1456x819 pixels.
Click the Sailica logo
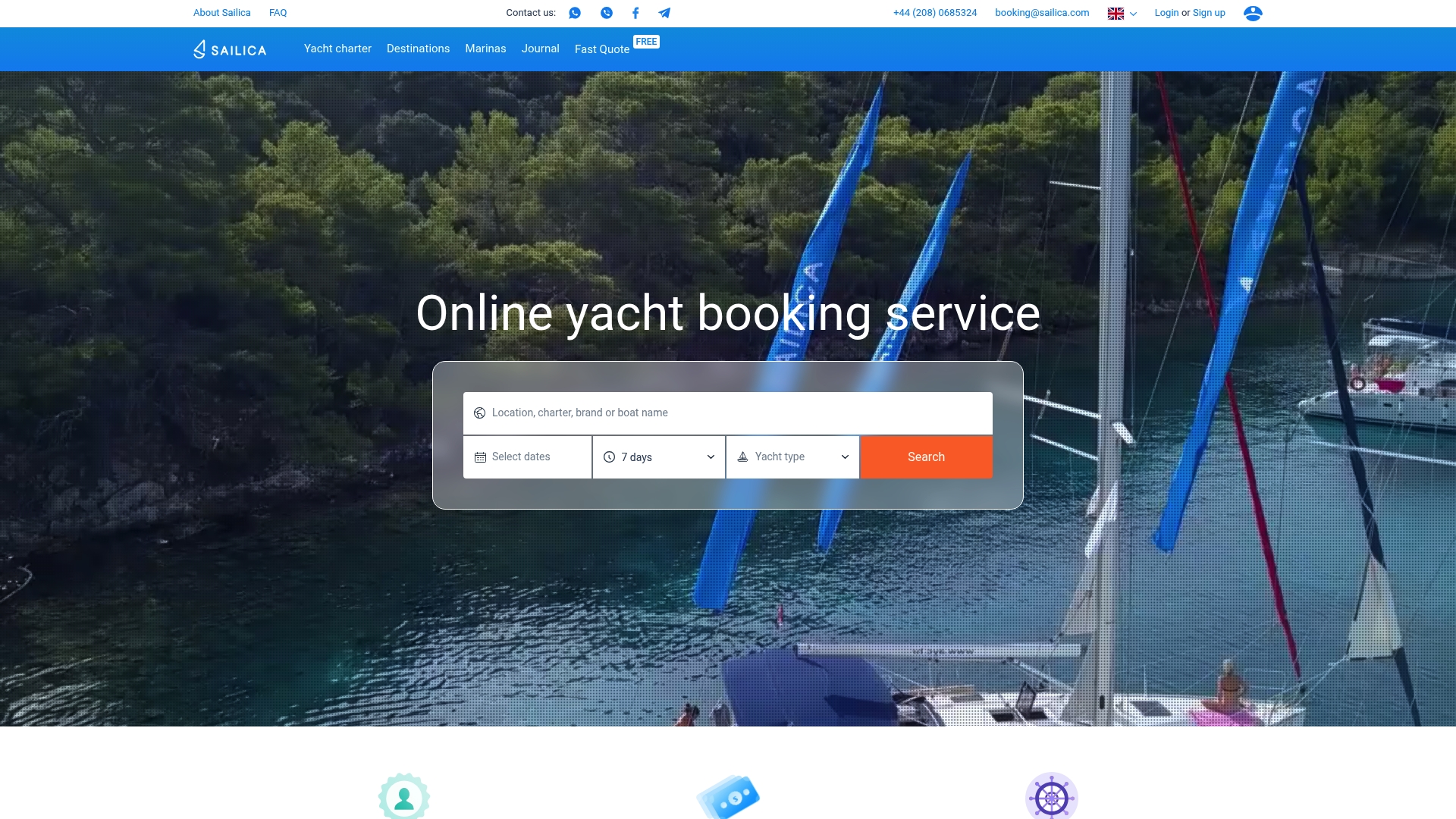pos(230,49)
